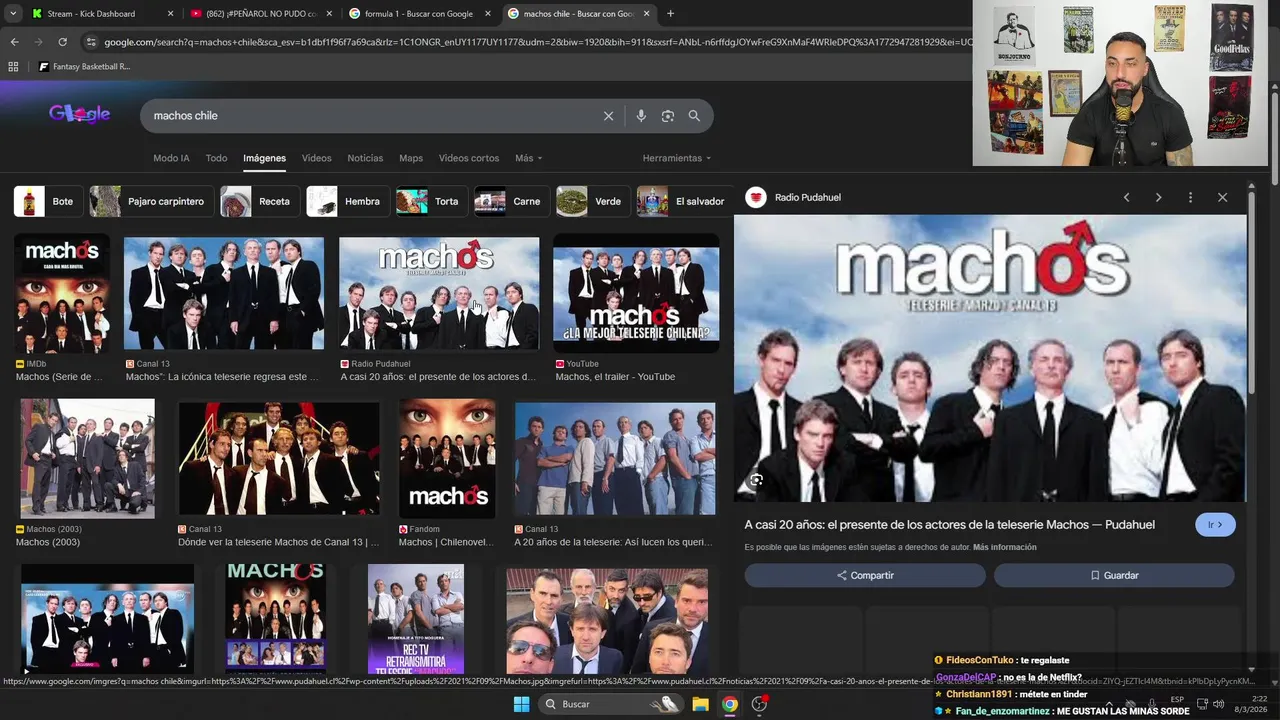Click the Guardar button

1114,575
